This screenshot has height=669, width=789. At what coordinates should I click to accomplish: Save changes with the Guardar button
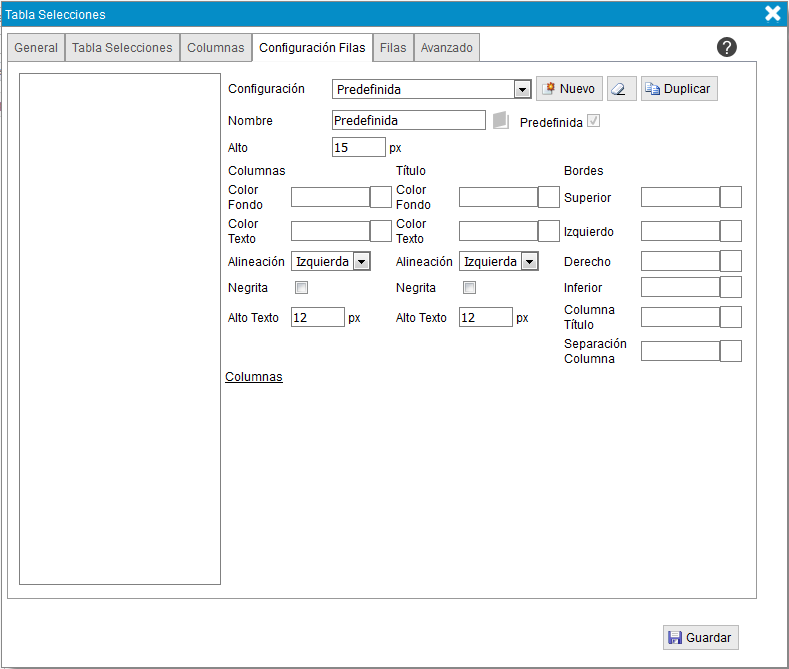(700, 637)
